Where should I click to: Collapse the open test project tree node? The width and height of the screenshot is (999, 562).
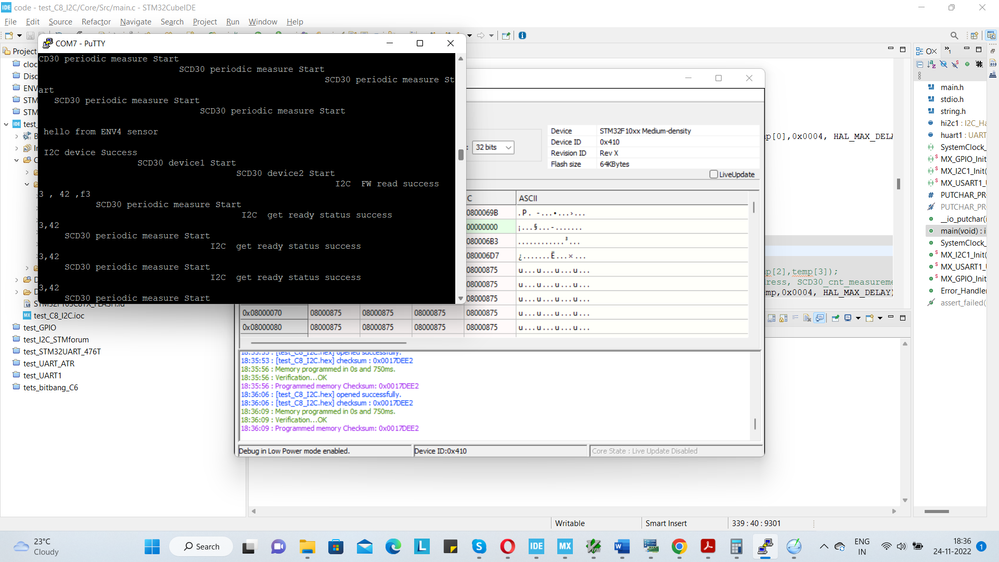tap(6, 124)
